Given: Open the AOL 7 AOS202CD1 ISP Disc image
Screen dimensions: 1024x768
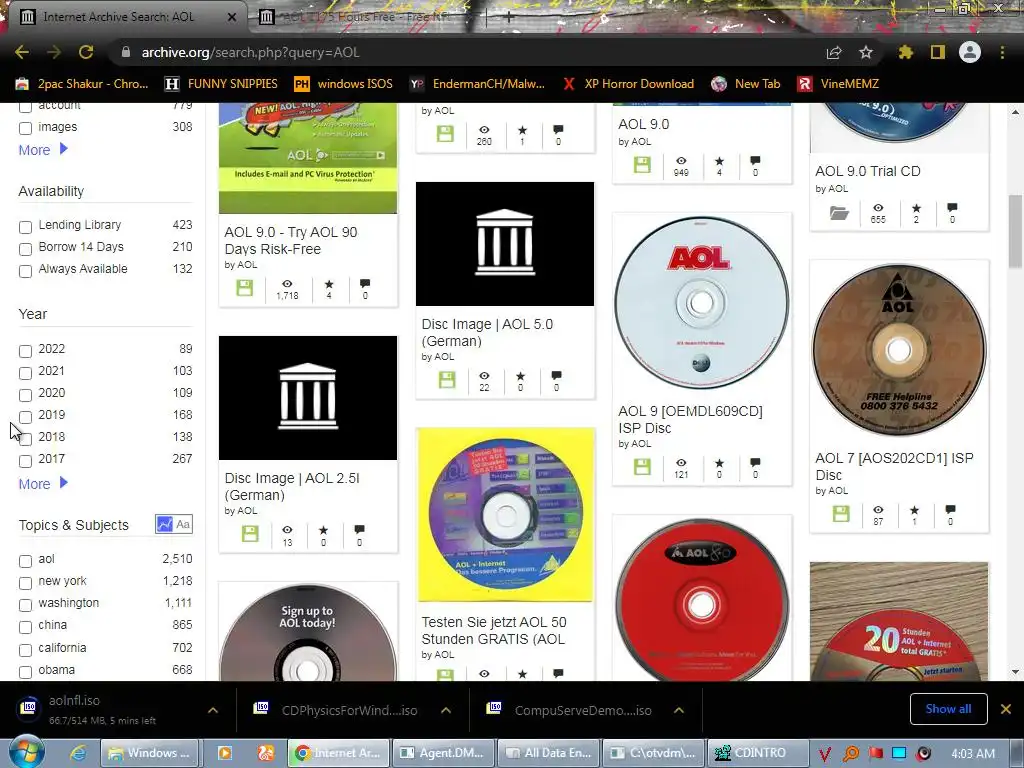Looking at the screenshot, I should click(x=899, y=350).
